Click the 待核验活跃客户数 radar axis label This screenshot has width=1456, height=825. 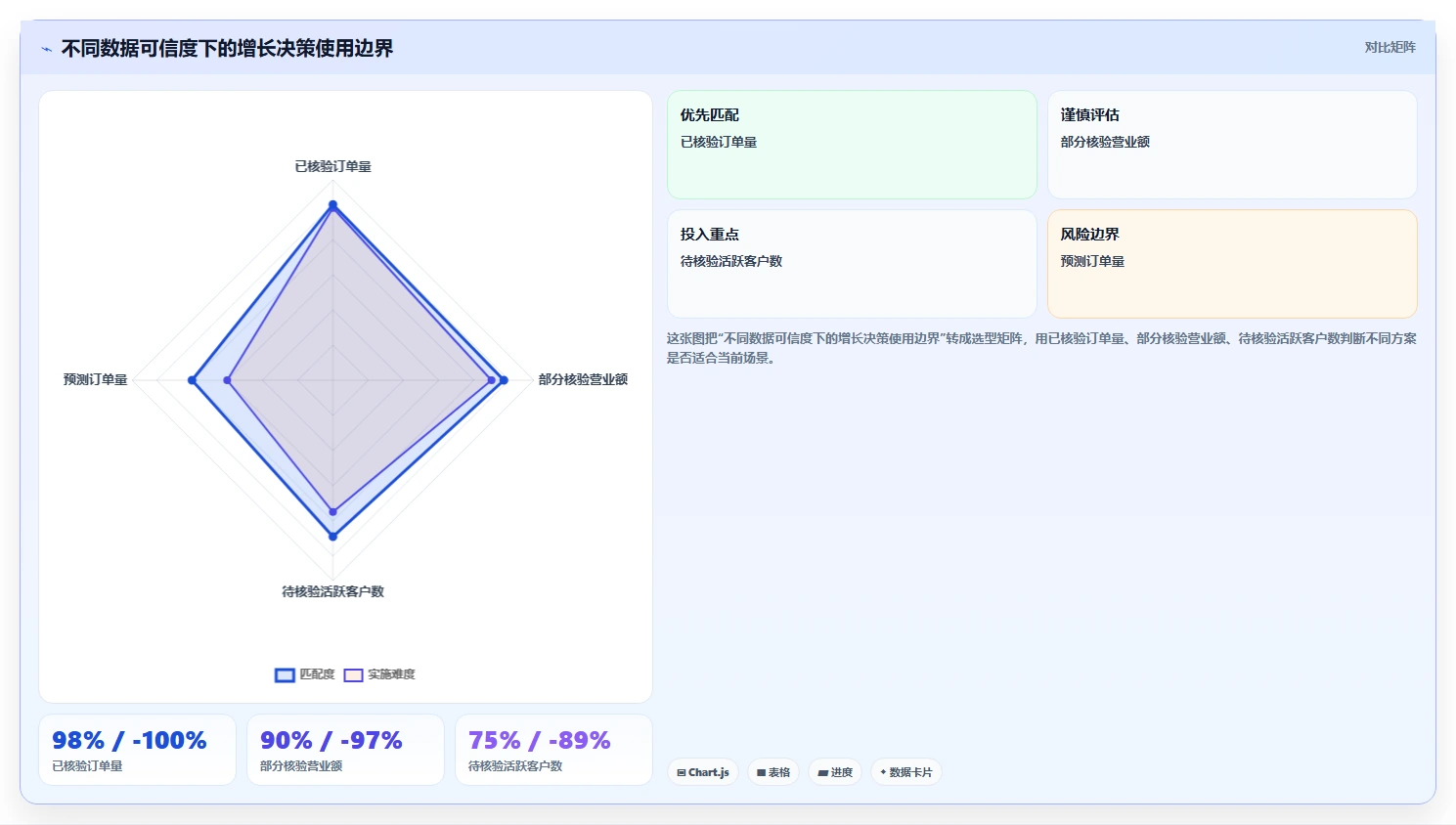333,591
